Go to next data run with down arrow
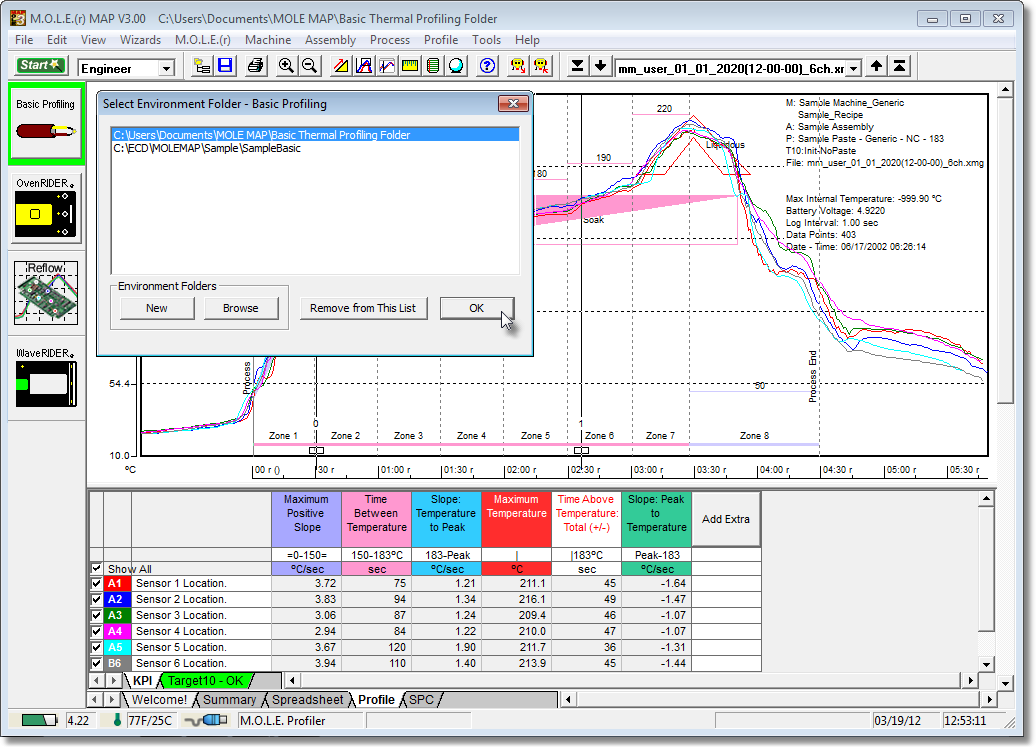Screen dimensions: 1036x749 (601, 66)
